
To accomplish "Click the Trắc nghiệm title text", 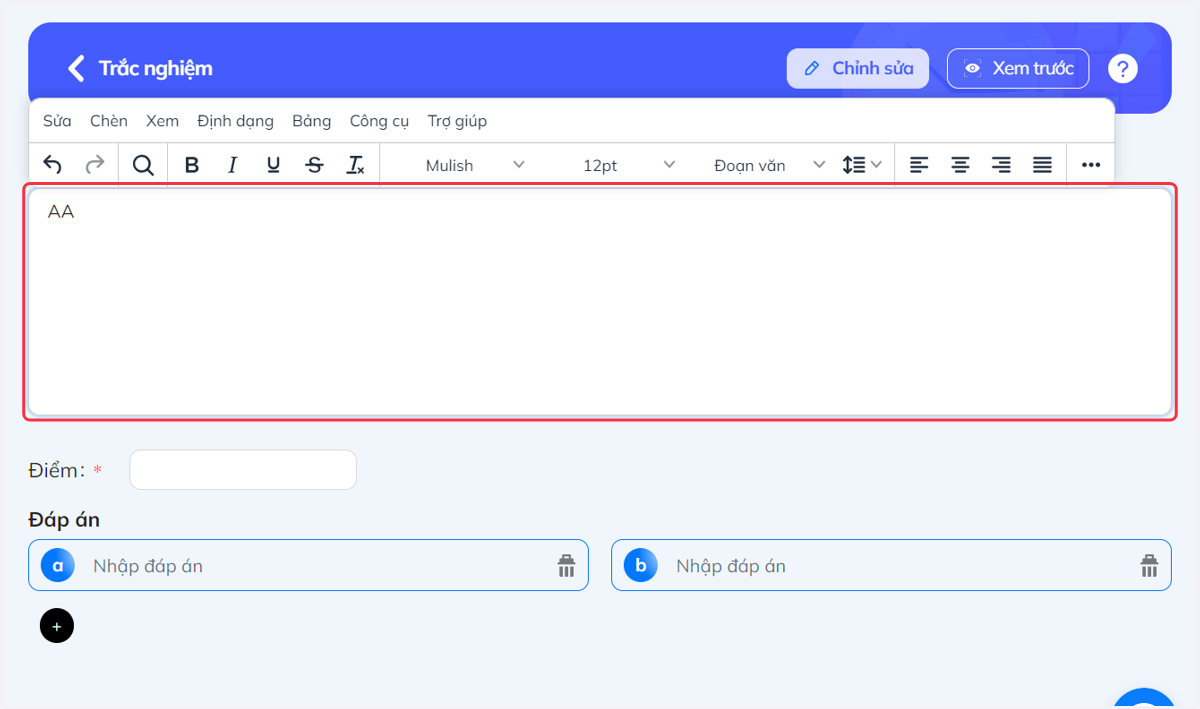I will click(x=156, y=68).
